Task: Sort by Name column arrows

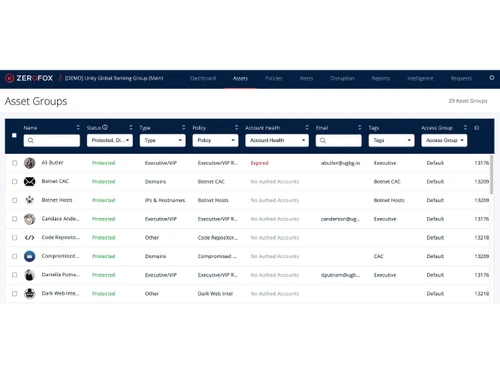Action: (x=78, y=127)
